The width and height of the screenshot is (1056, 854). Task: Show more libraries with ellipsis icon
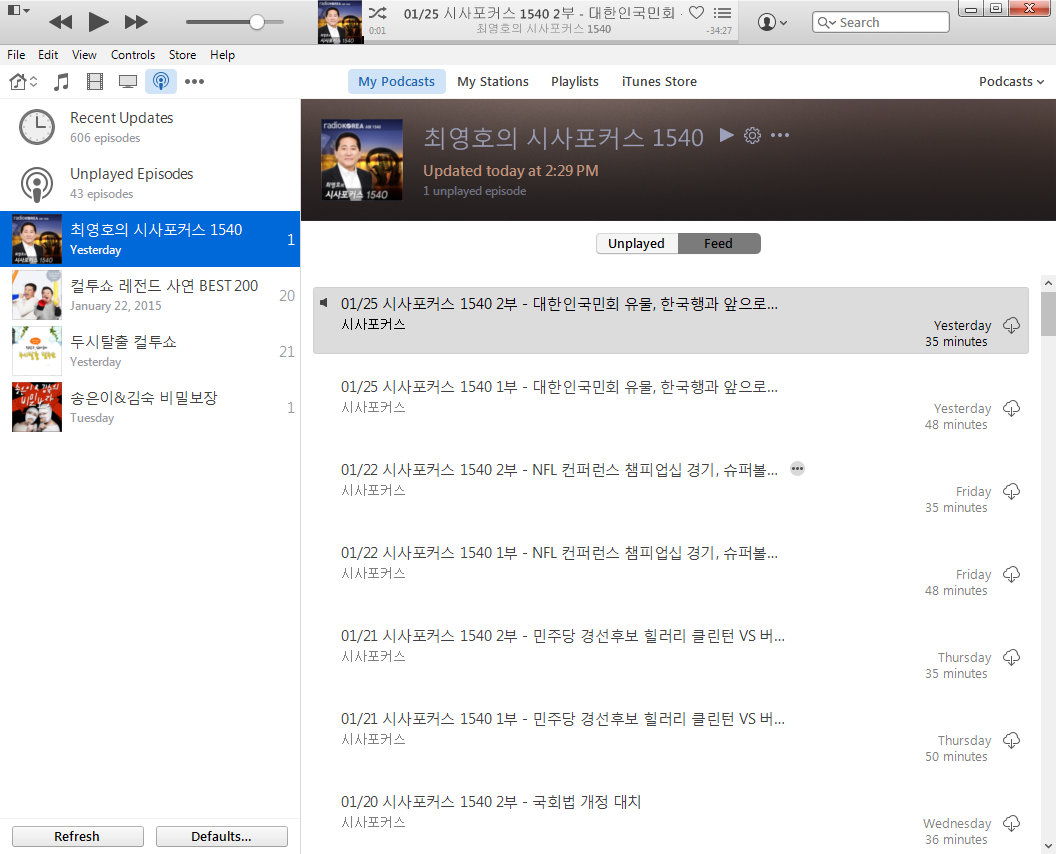coord(195,81)
